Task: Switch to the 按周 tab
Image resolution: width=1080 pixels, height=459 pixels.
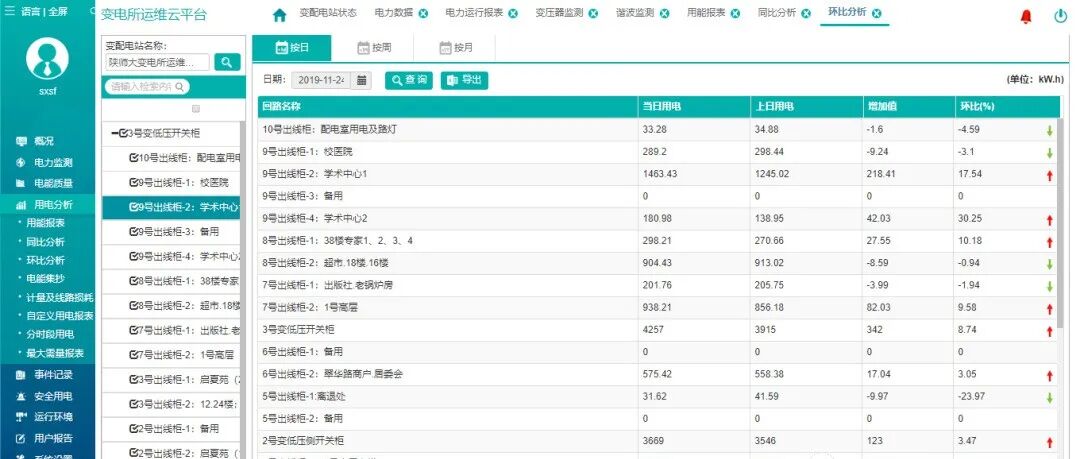Action: point(374,48)
